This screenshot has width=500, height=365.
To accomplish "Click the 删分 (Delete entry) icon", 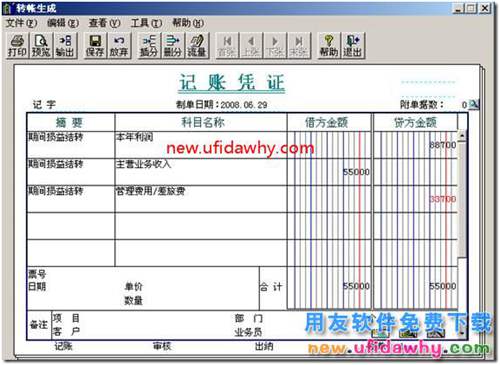I will coord(173,46).
